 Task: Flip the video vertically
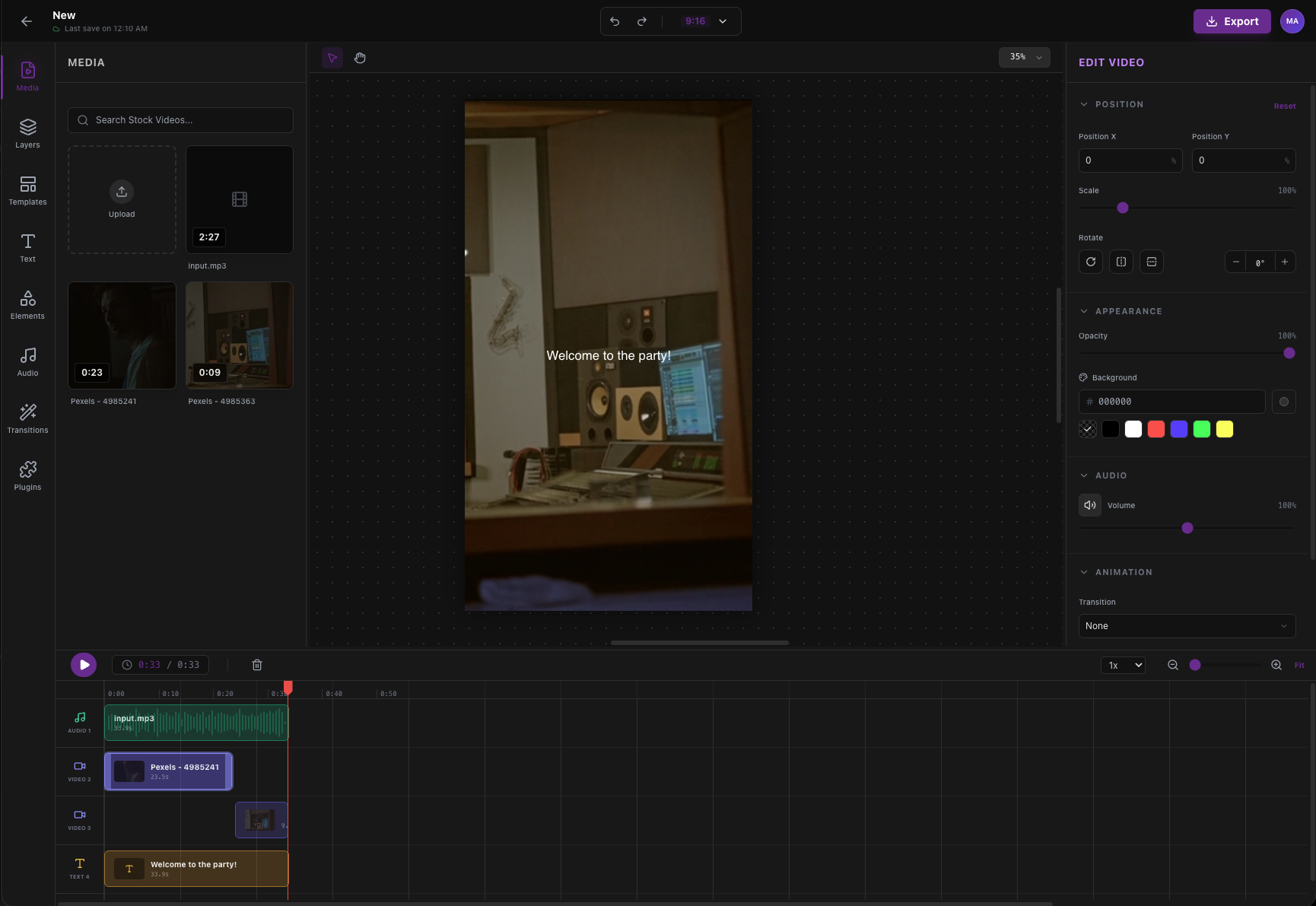pyautogui.click(x=1151, y=262)
